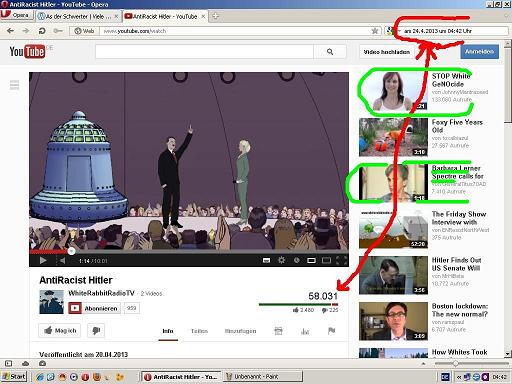The width and height of the screenshot is (512, 384).
Task: Click the Video hochladen button
Action: [387, 52]
